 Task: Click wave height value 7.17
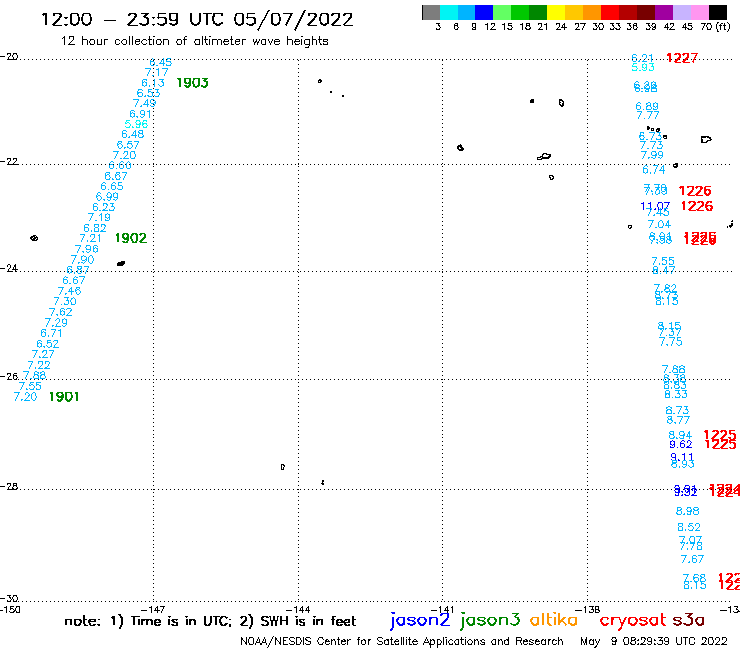point(156,73)
